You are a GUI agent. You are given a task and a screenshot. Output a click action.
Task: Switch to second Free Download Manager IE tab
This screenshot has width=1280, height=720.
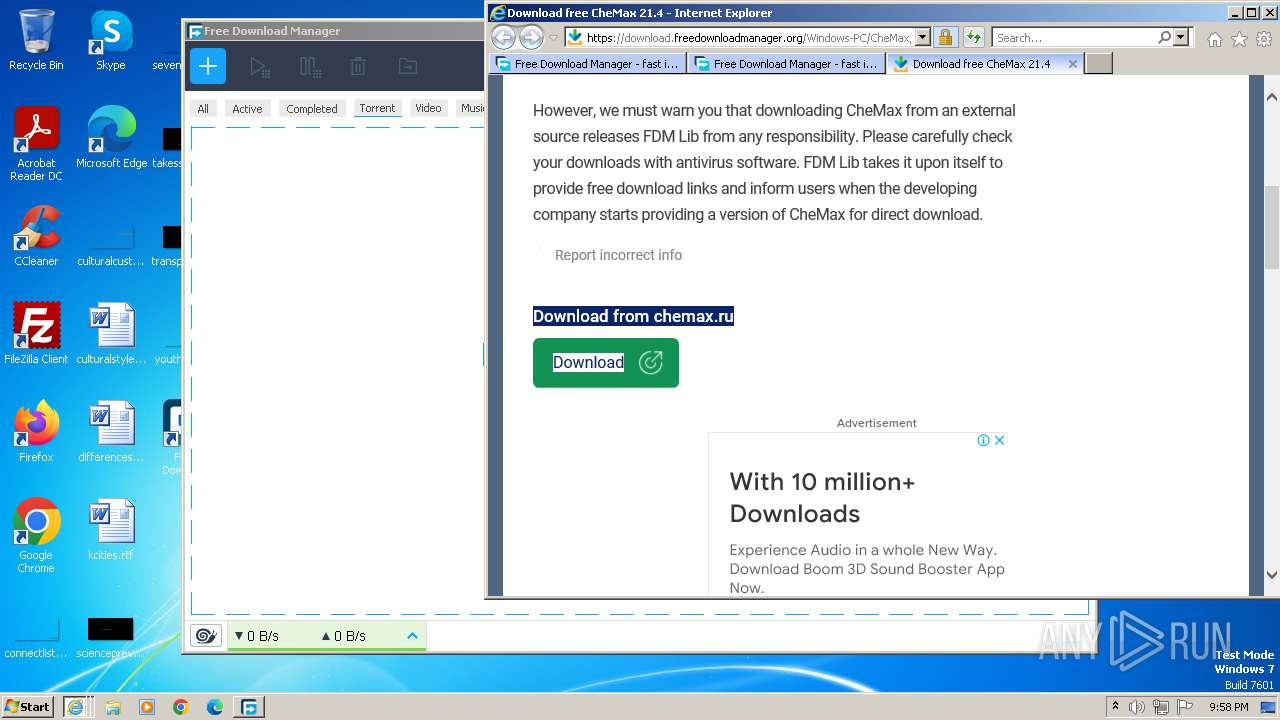(786, 63)
